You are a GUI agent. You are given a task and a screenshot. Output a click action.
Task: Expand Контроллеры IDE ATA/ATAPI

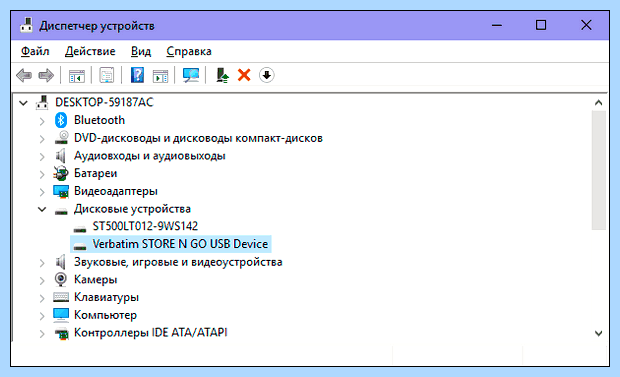(x=42, y=333)
